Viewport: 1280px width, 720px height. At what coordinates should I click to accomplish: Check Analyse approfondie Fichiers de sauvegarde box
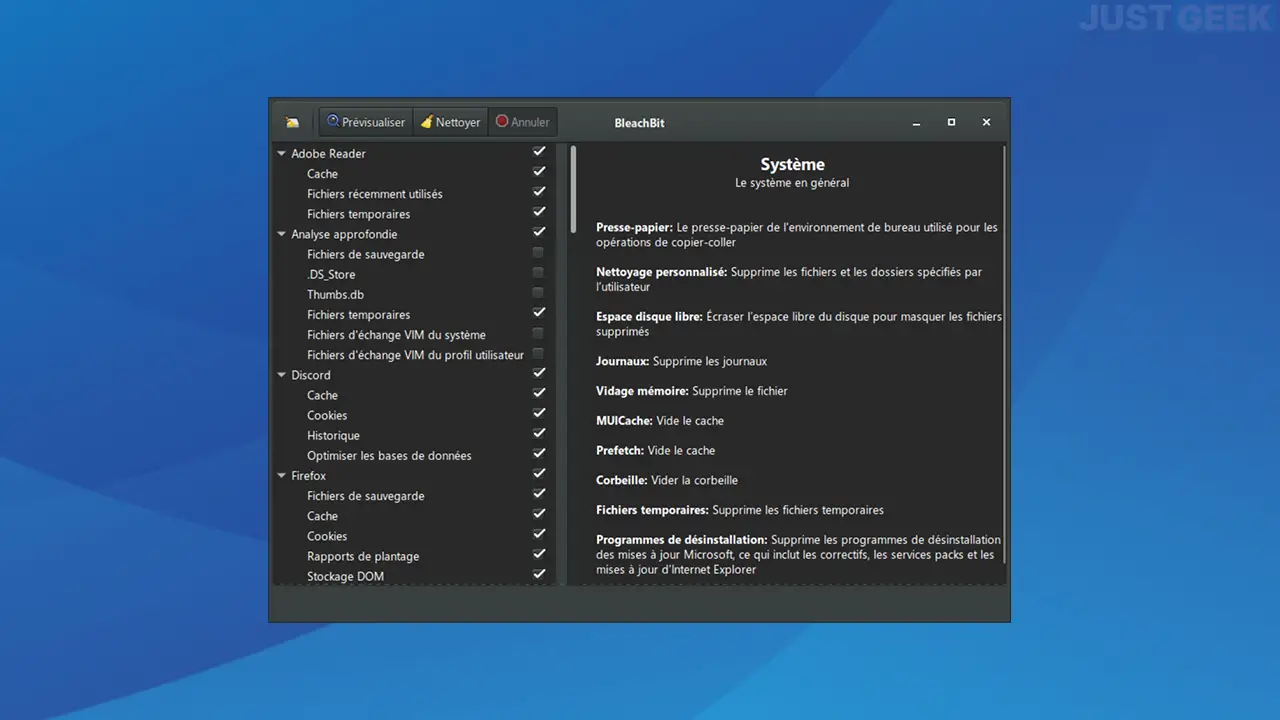coord(539,253)
